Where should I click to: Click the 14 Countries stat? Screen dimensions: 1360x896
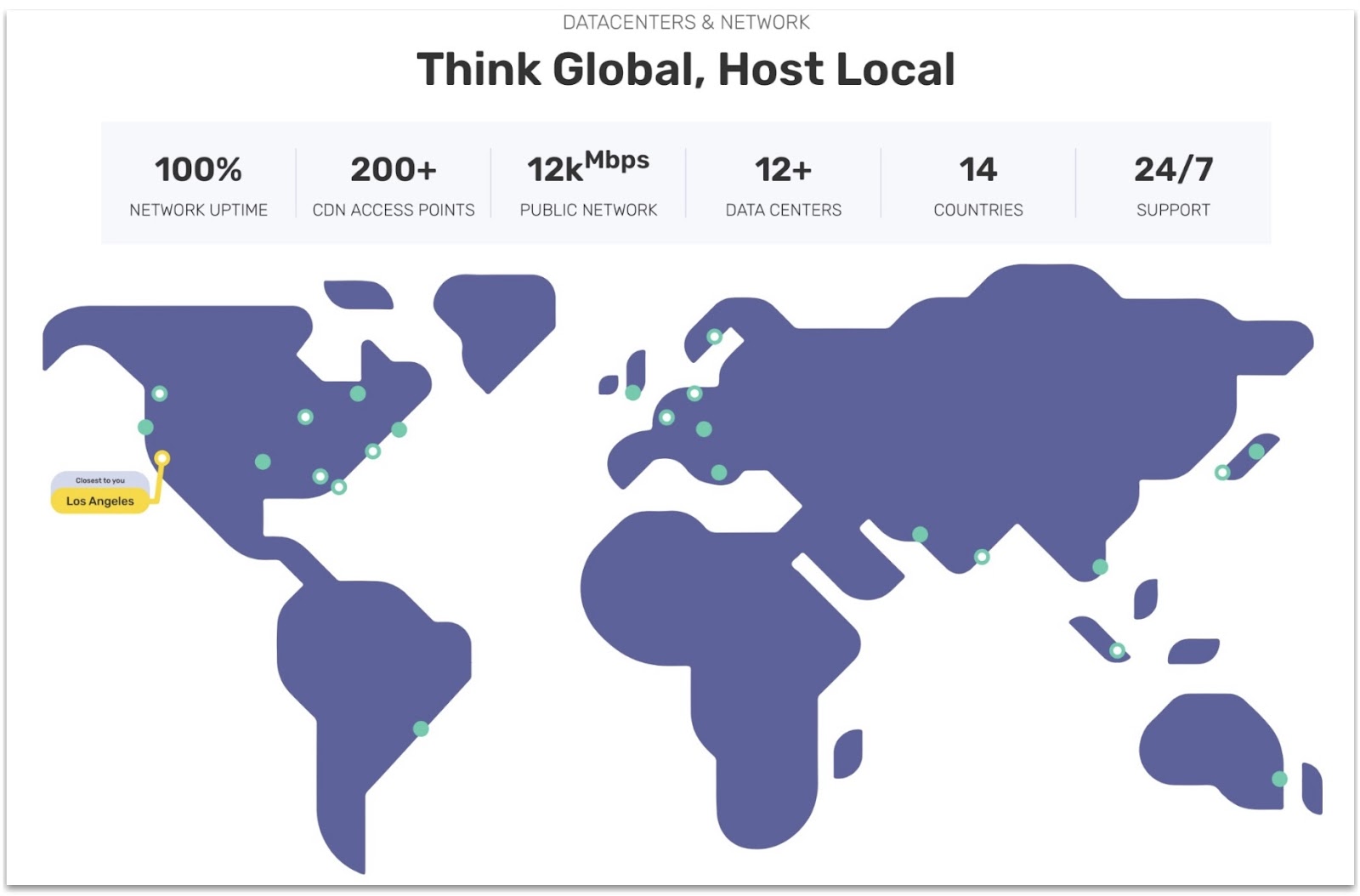click(978, 184)
